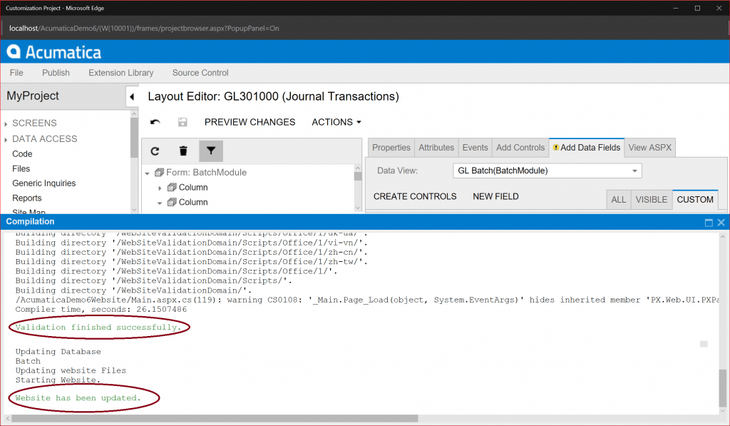Screen dimensions: 730x426
Task: Click the Layout Editor GL301000 title
Action: click(273, 96)
